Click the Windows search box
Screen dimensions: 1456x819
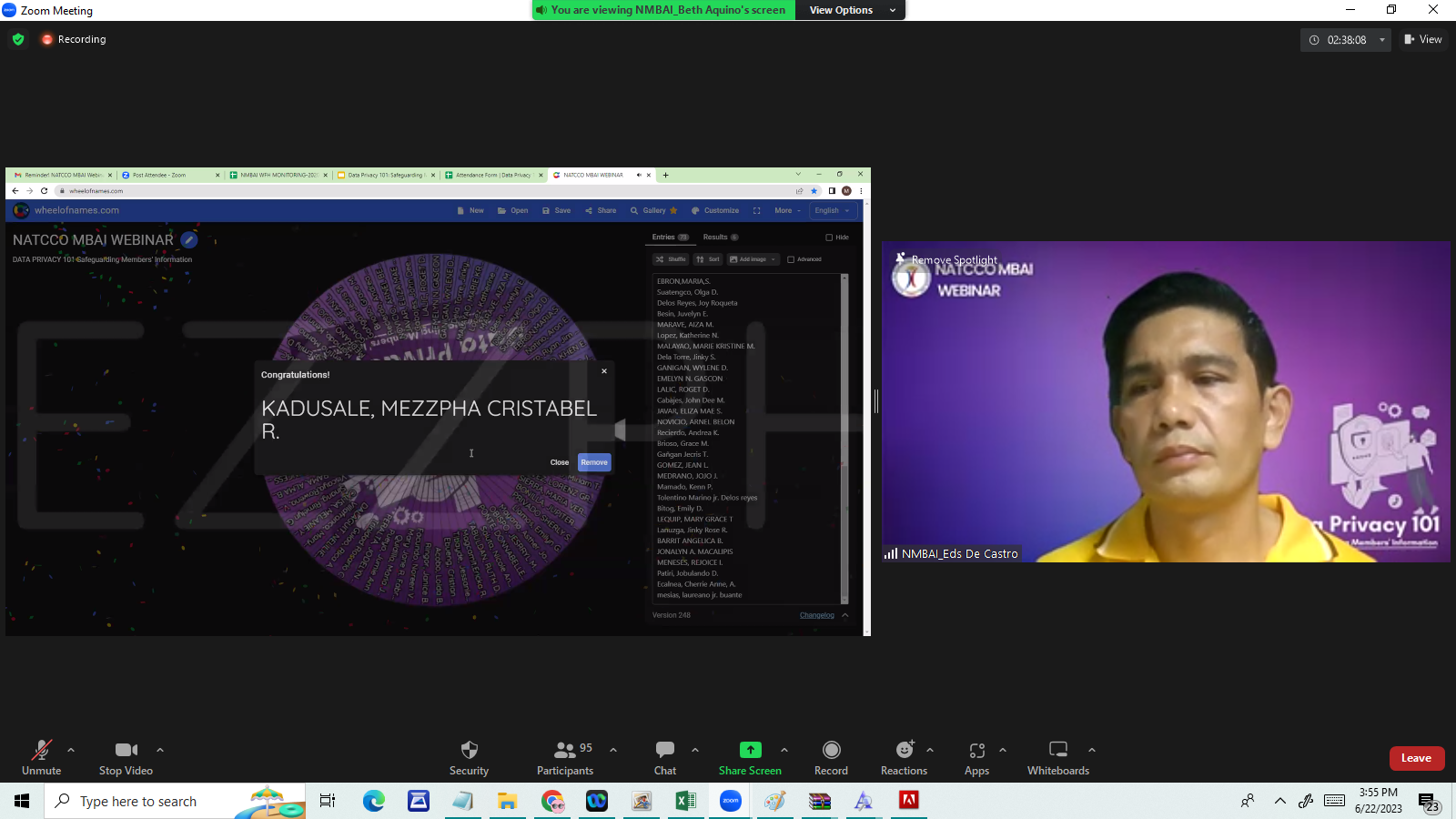(175, 801)
